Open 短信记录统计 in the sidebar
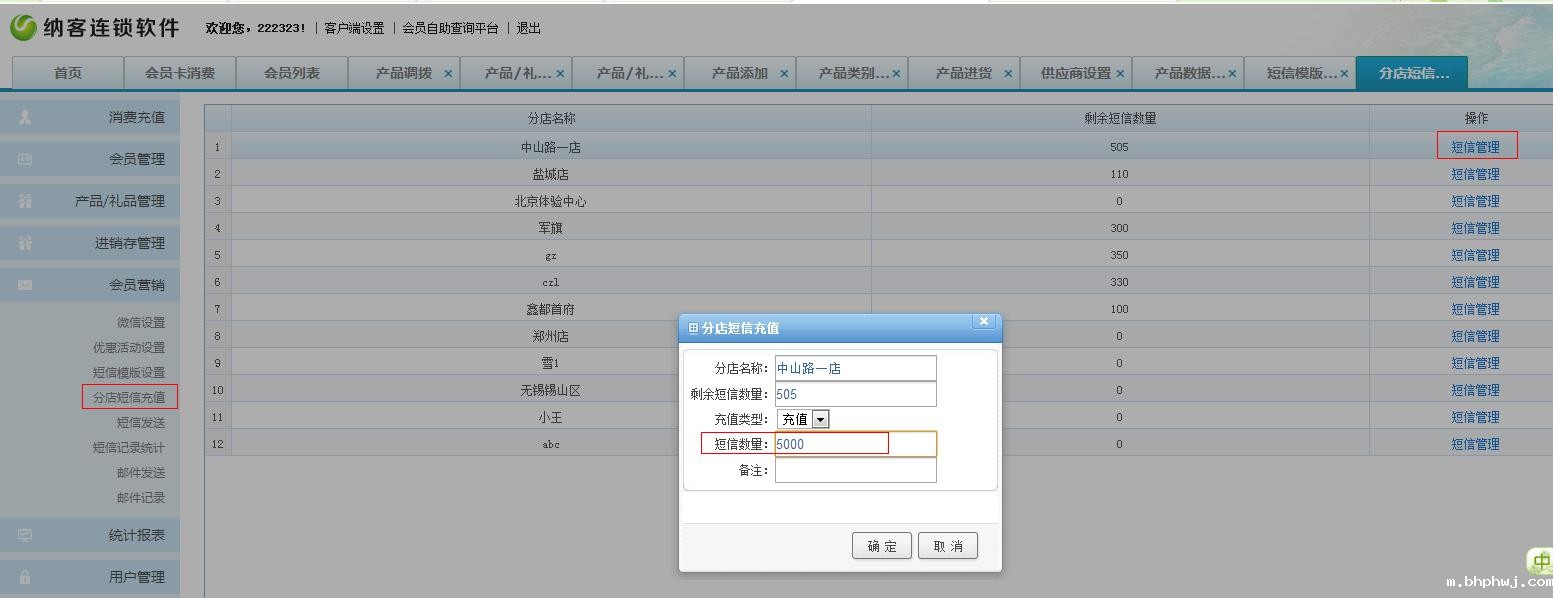This screenshot has width=1553, height=598. pyautogui.click(x=129, y=447)
